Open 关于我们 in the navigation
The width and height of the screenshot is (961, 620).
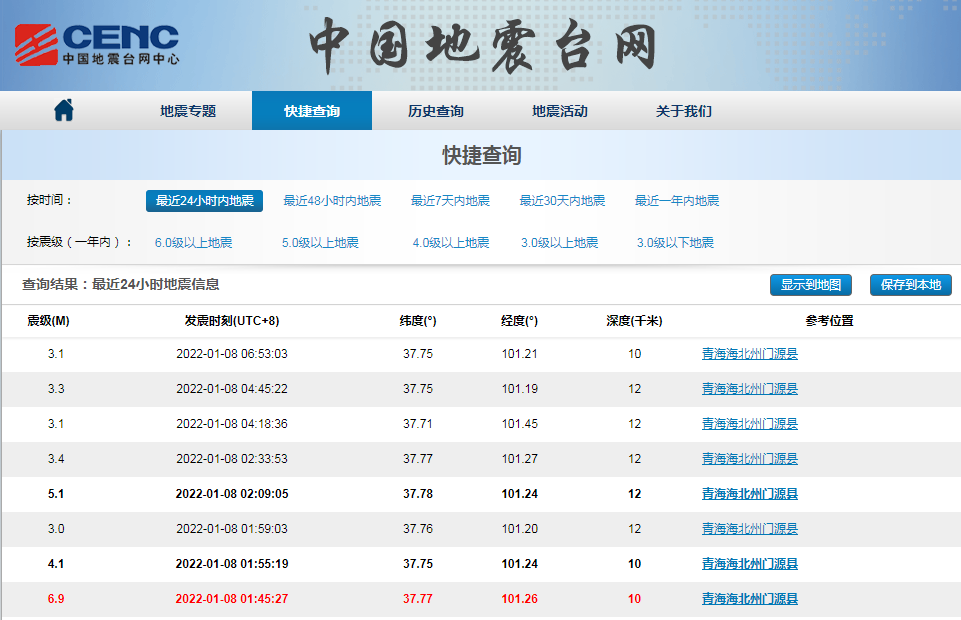pos(683,111)
